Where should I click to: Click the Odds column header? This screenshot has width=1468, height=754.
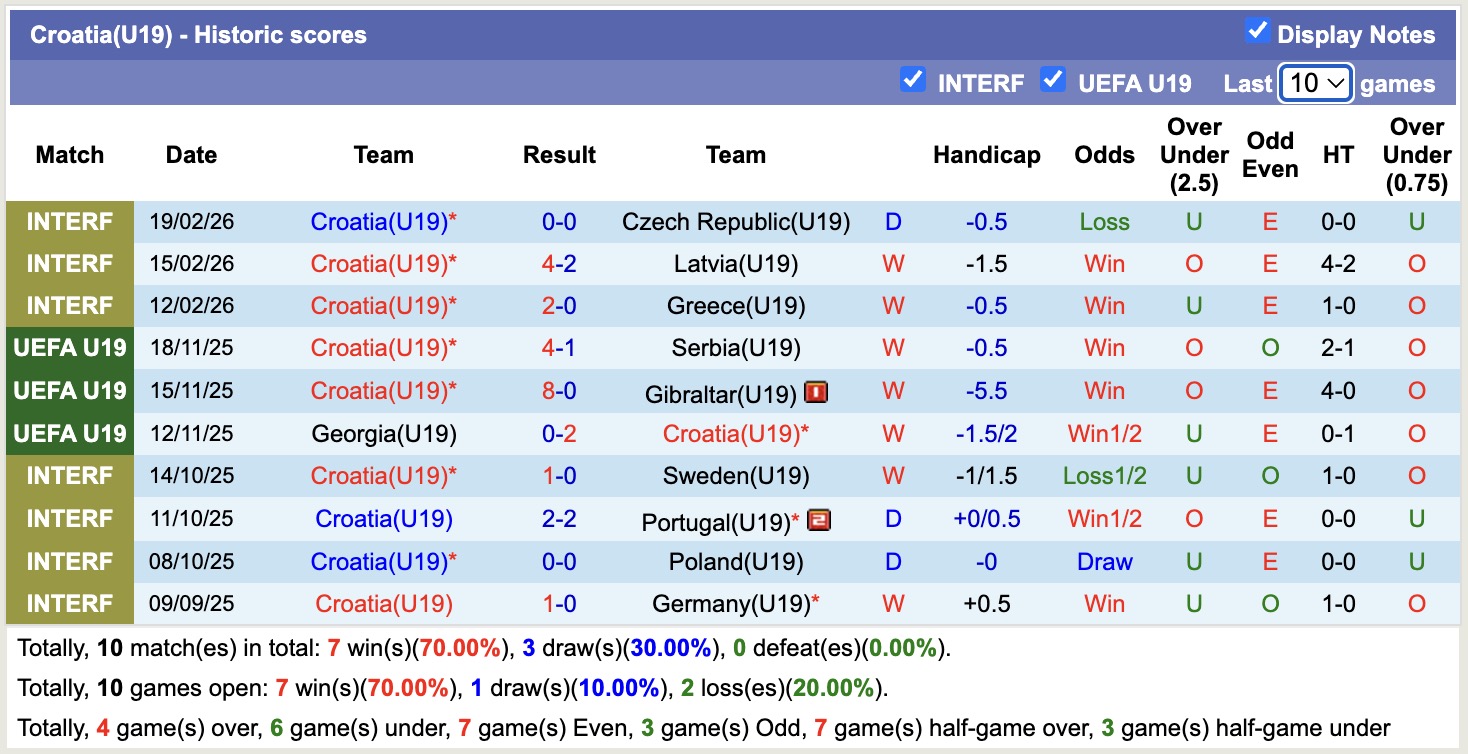pyautogui.click(x=1104, y=155)
